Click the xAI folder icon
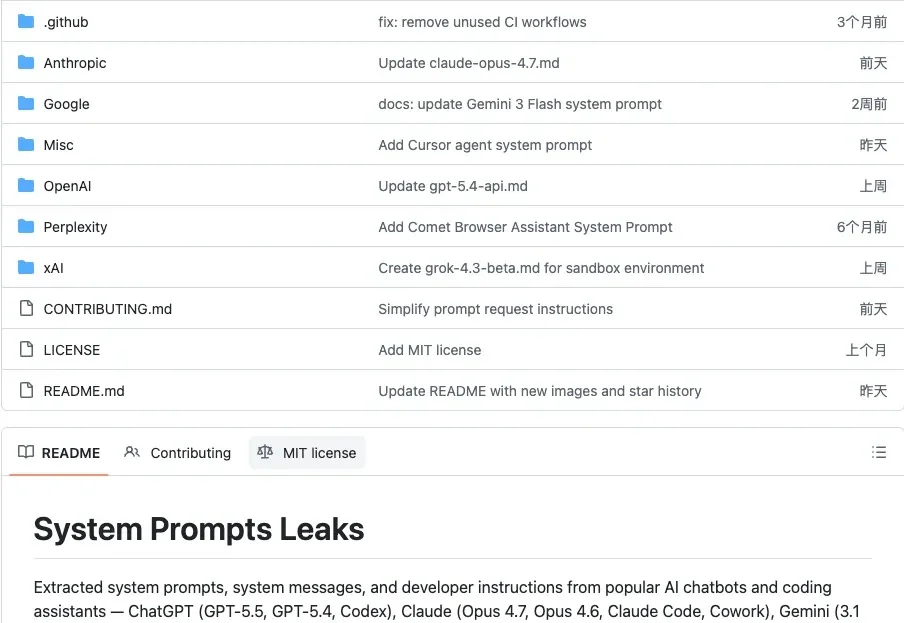 [x=26, y=268]
